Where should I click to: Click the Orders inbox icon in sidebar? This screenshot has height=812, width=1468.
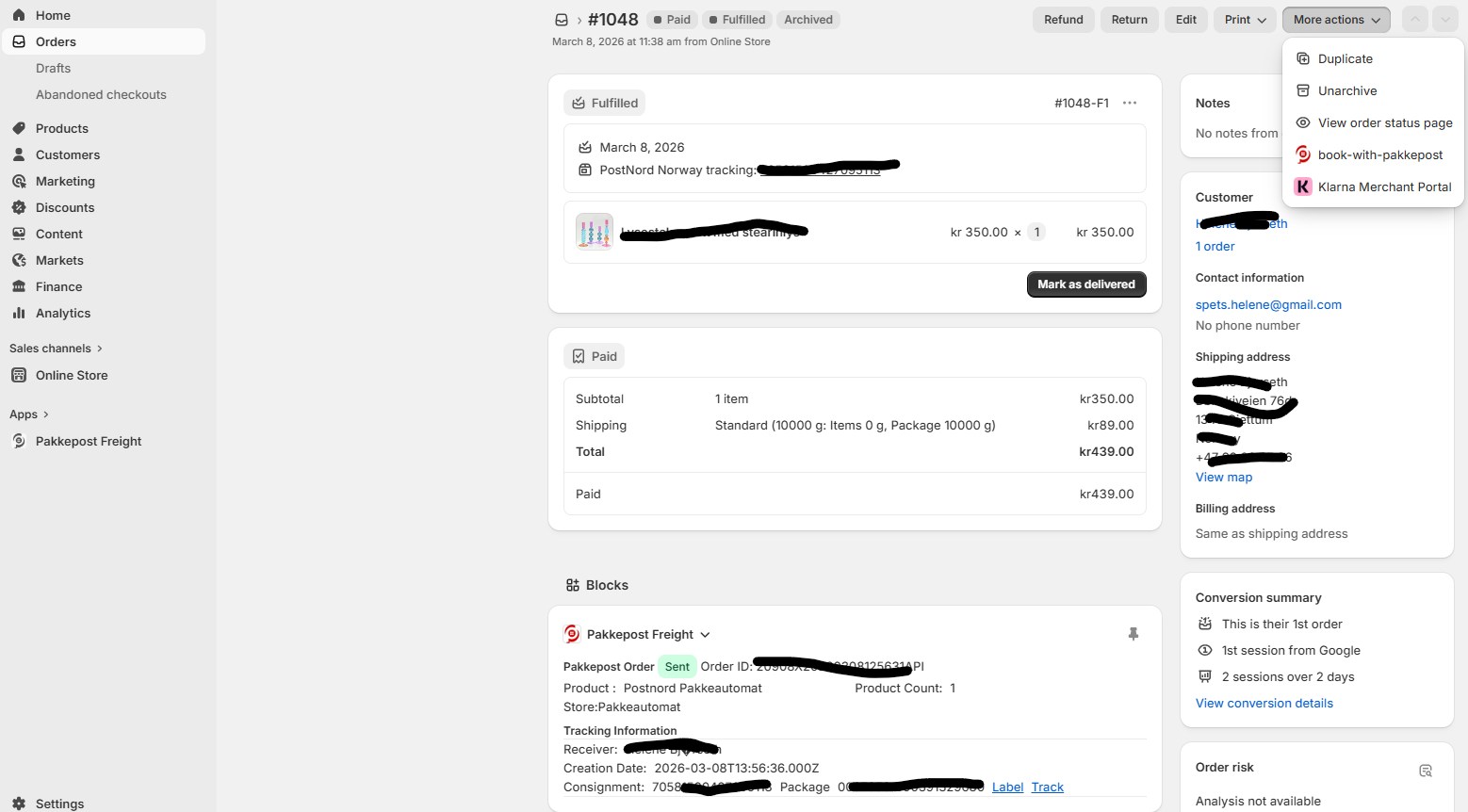point(19,41)
